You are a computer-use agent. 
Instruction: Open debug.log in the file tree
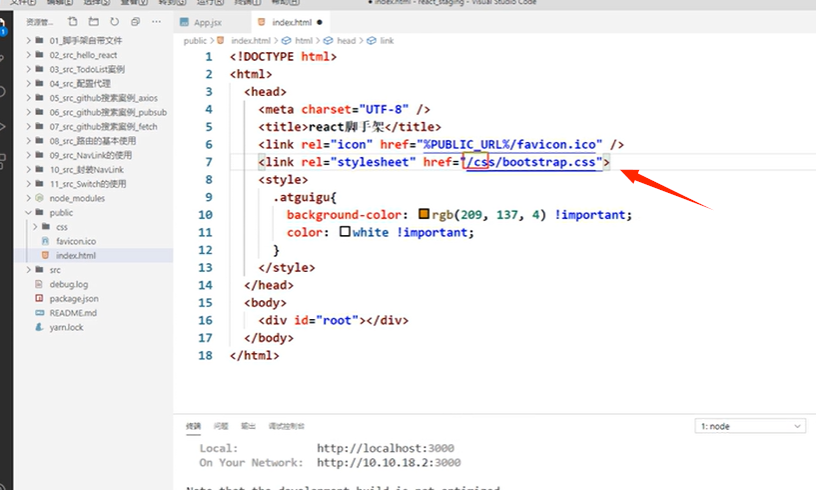pos(69,284)
